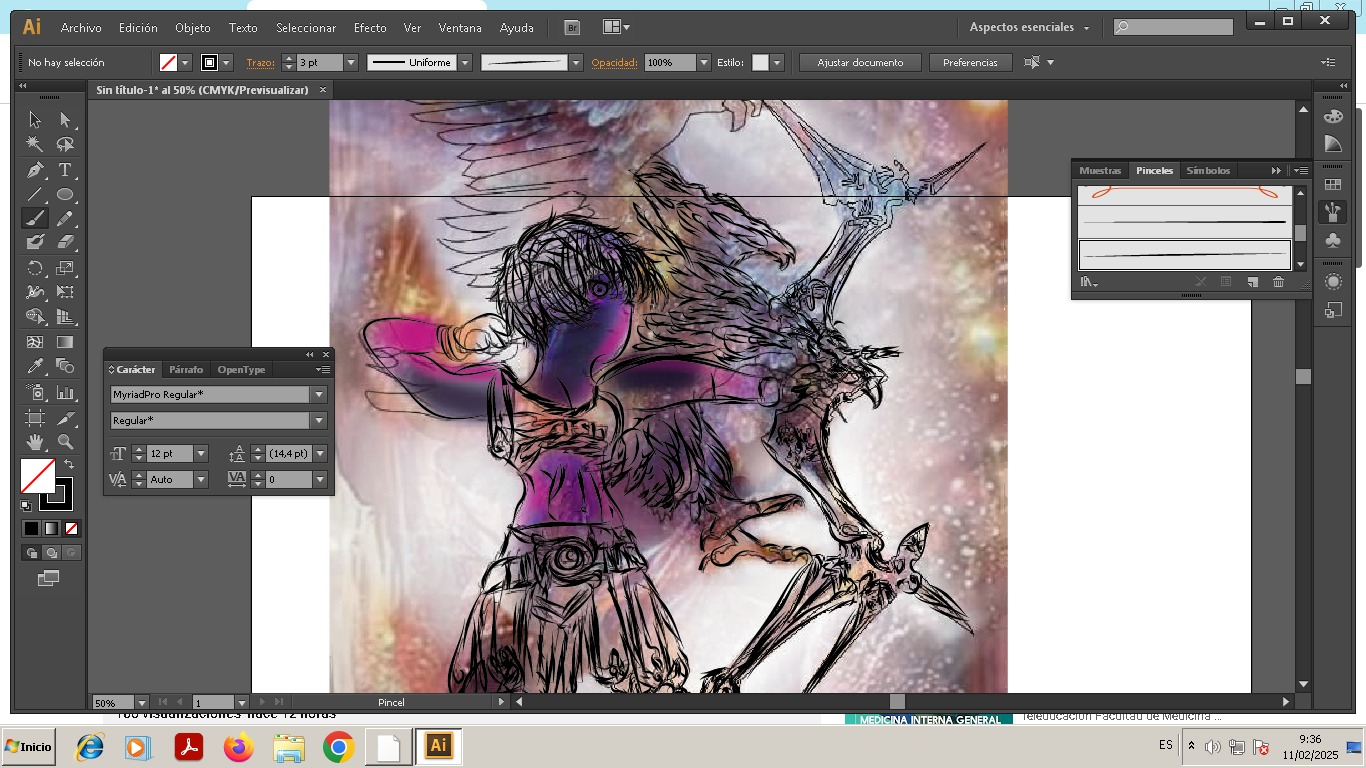Click the Fill color box in toolbox
The height and width of the screenshot is (768, 1366).
click(x=38, y=476)
